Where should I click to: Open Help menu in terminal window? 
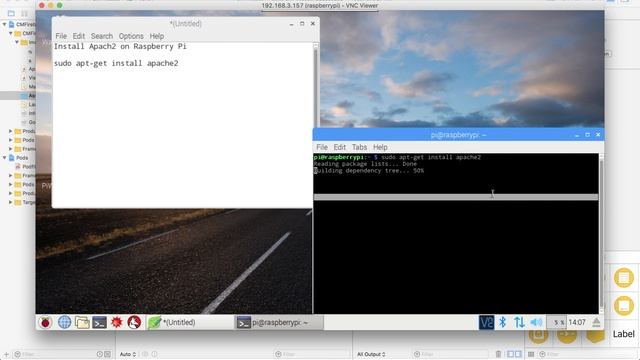[380, 147]
